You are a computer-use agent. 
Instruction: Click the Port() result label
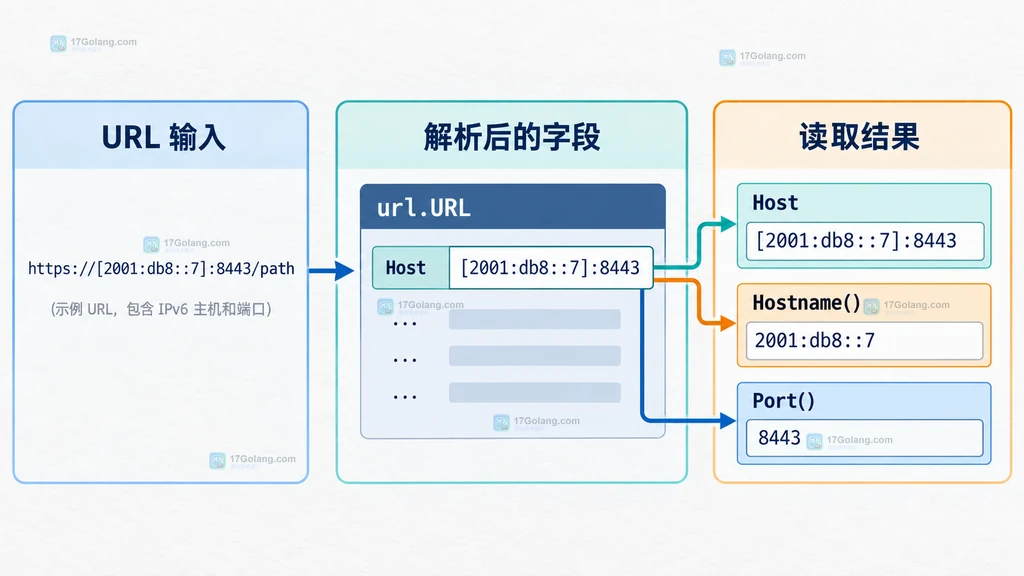[784, 401]
